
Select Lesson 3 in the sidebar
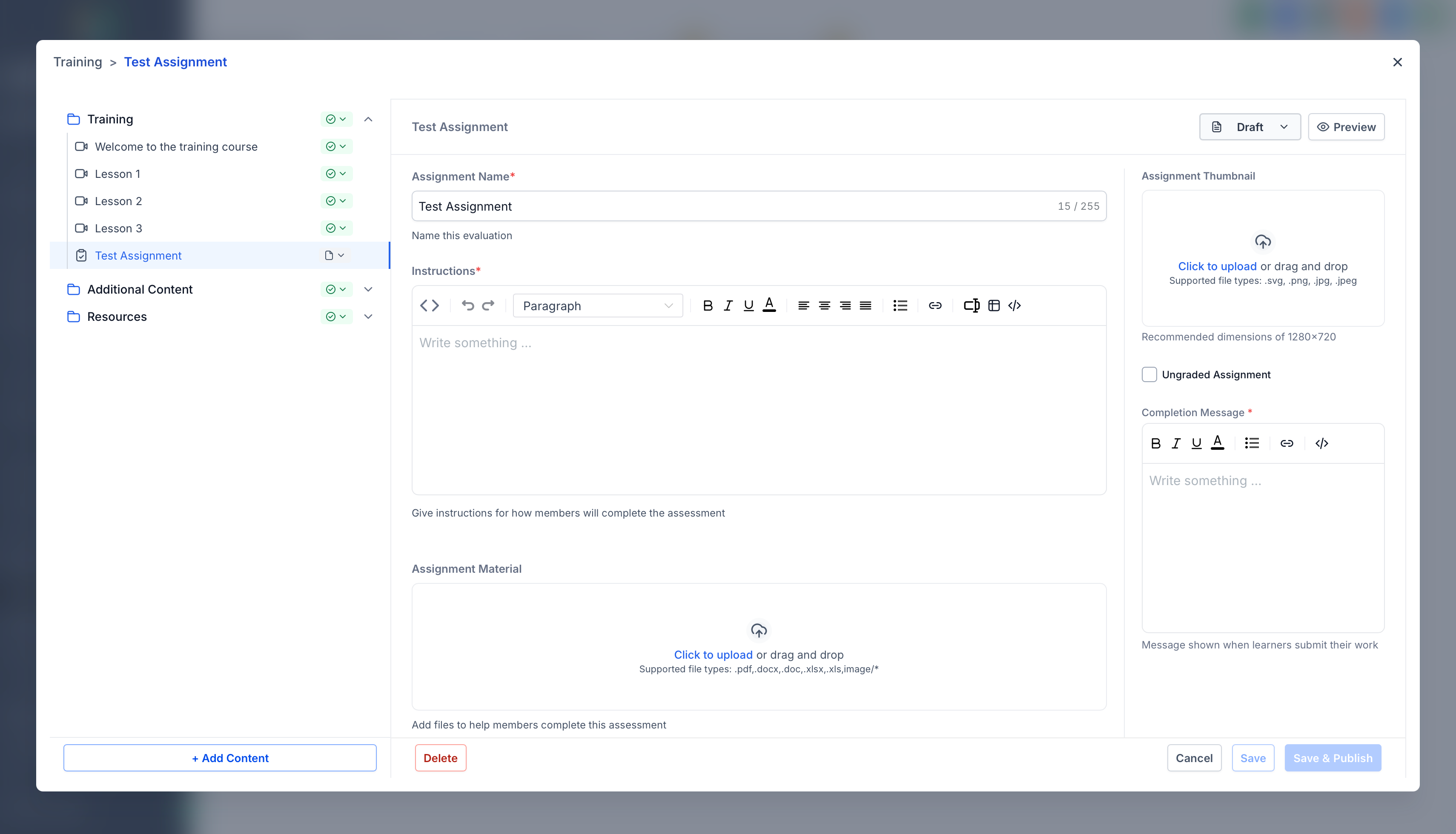(x=119, y=228)
